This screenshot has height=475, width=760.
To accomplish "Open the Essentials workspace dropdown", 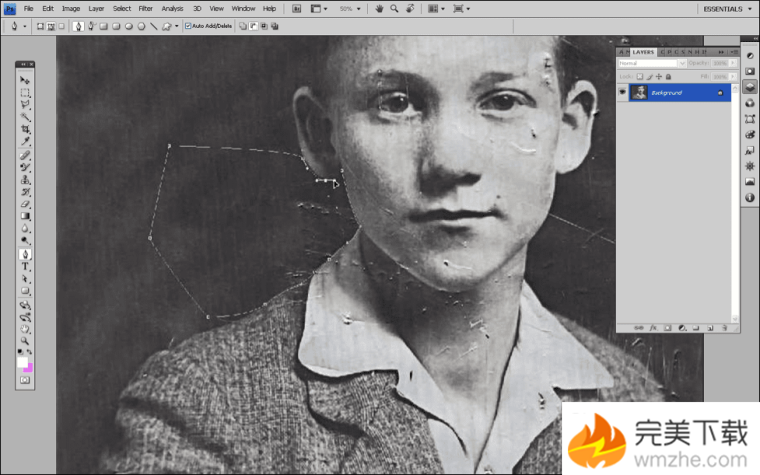I will pos(728,9).
